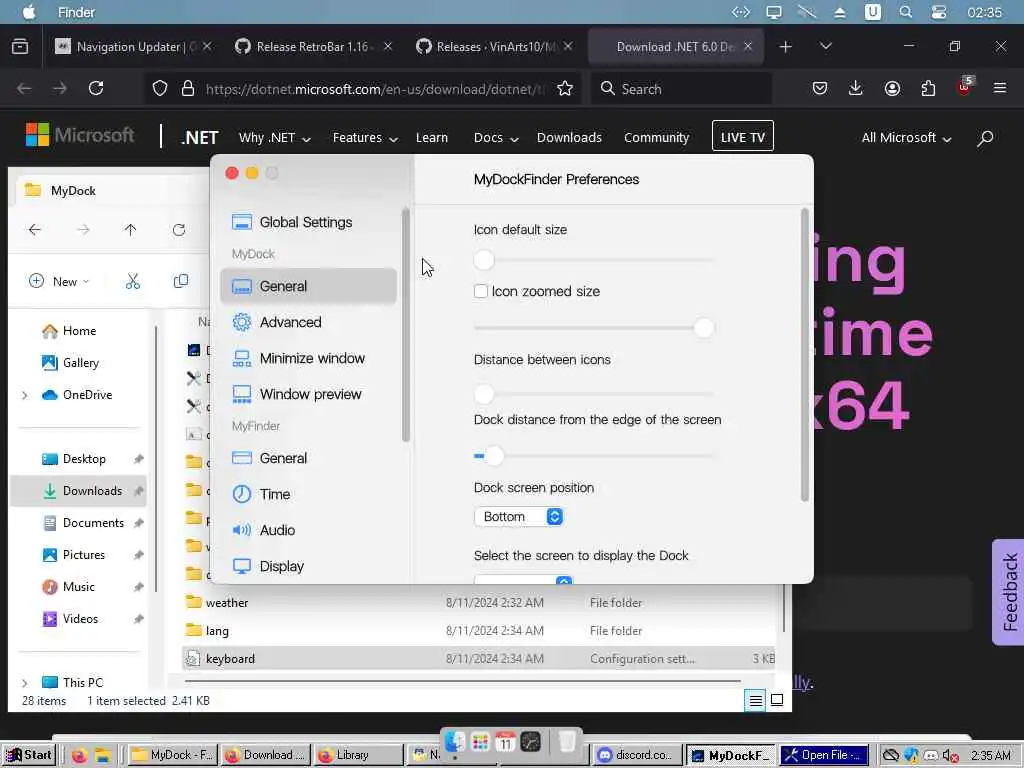Viewport: 1024px width, 768px height.
Task: Open the Downloads navigation link
Action: (569, 138)
